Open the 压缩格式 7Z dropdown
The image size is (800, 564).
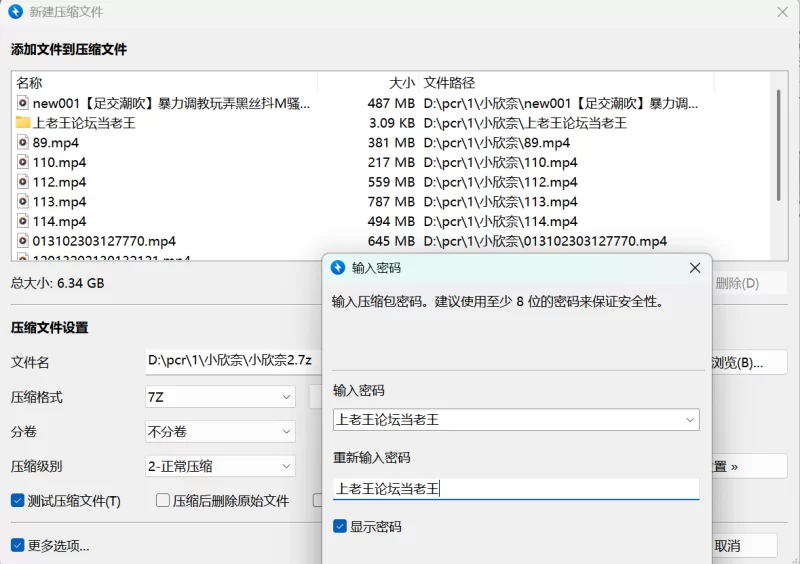pyautogui.click(x=220, y=397)
